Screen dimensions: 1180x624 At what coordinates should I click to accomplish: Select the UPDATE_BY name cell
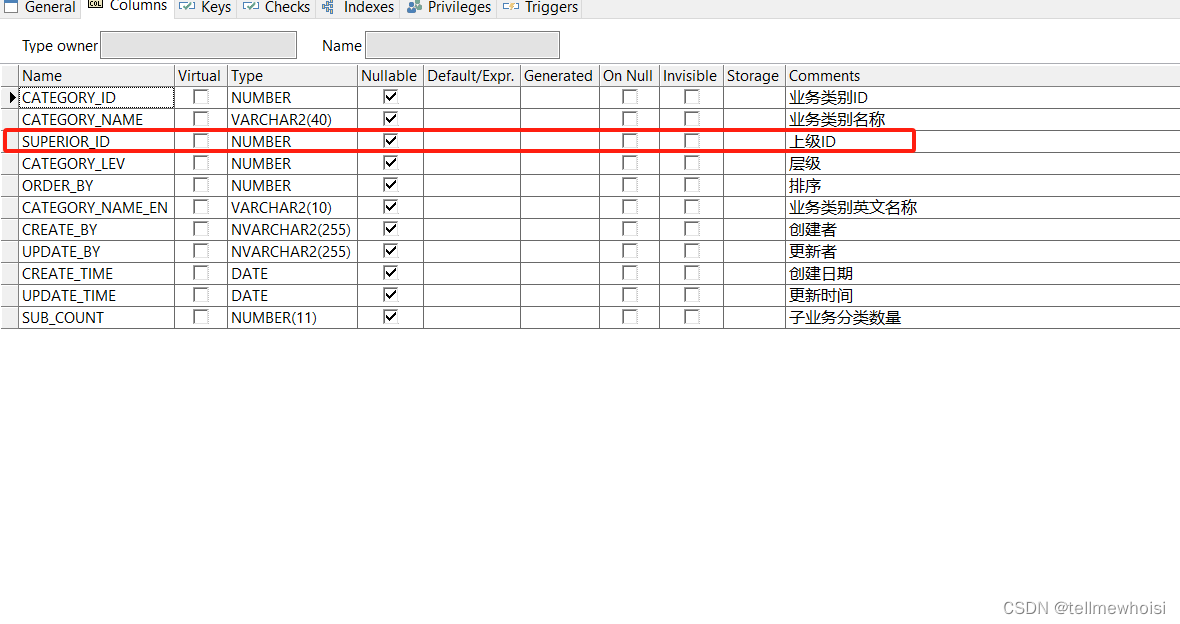[96, 251]
